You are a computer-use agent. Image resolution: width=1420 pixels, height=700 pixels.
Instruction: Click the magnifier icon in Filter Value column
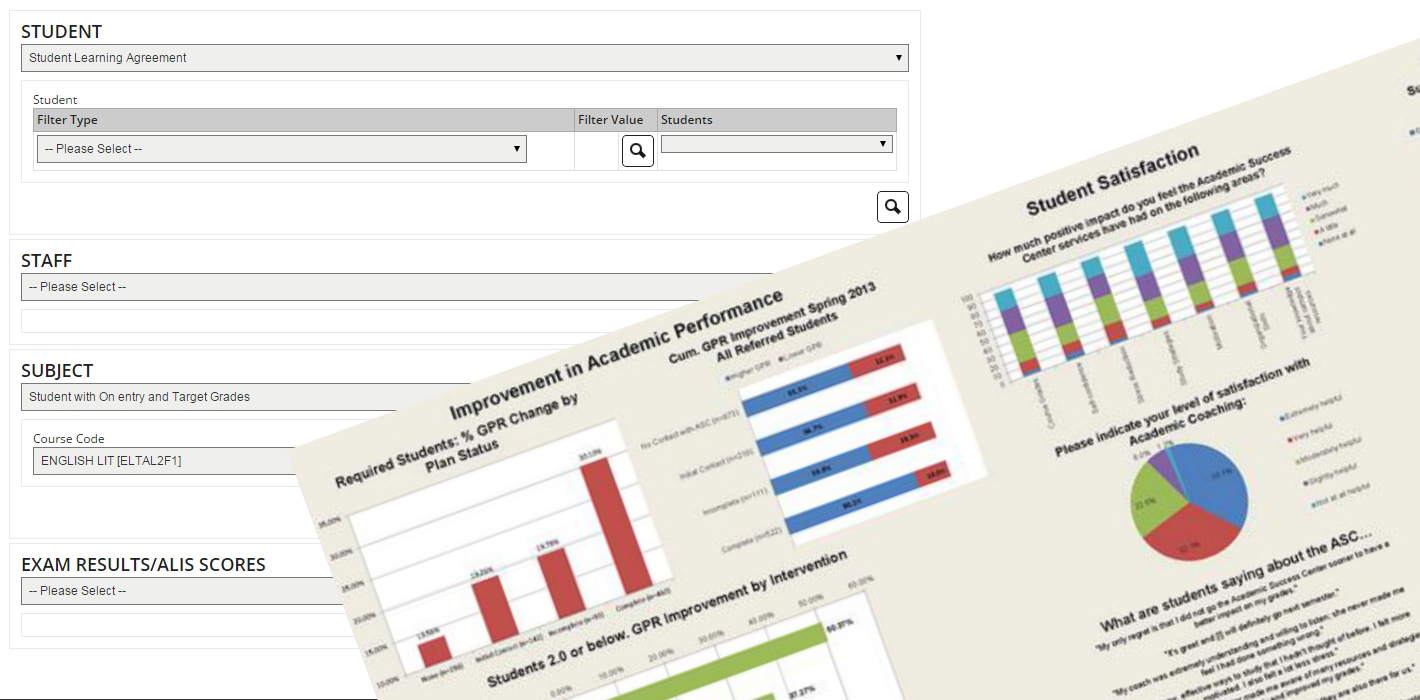(638, 151)
